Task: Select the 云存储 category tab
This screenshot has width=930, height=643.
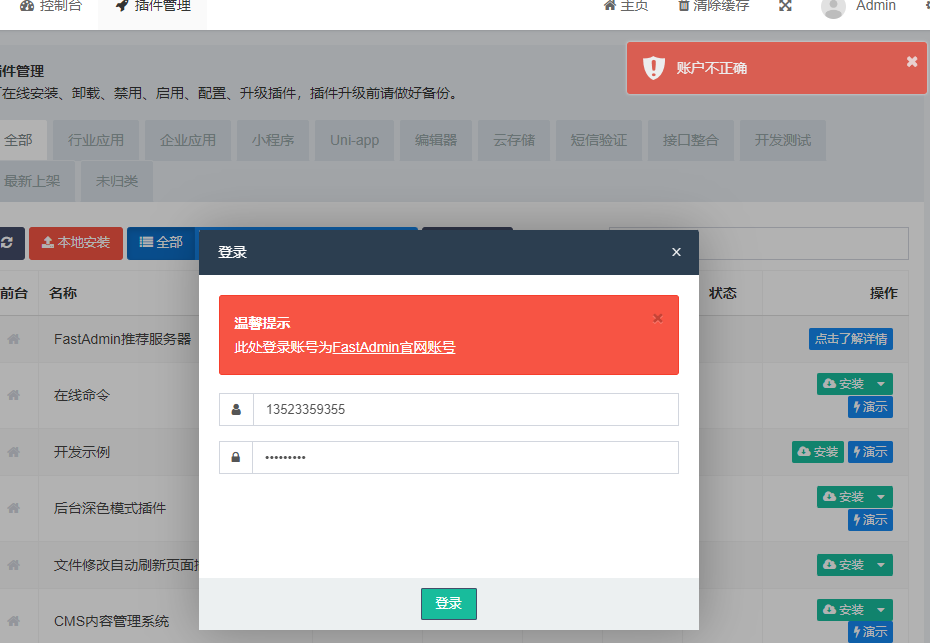Action: [x=514, y=141]
